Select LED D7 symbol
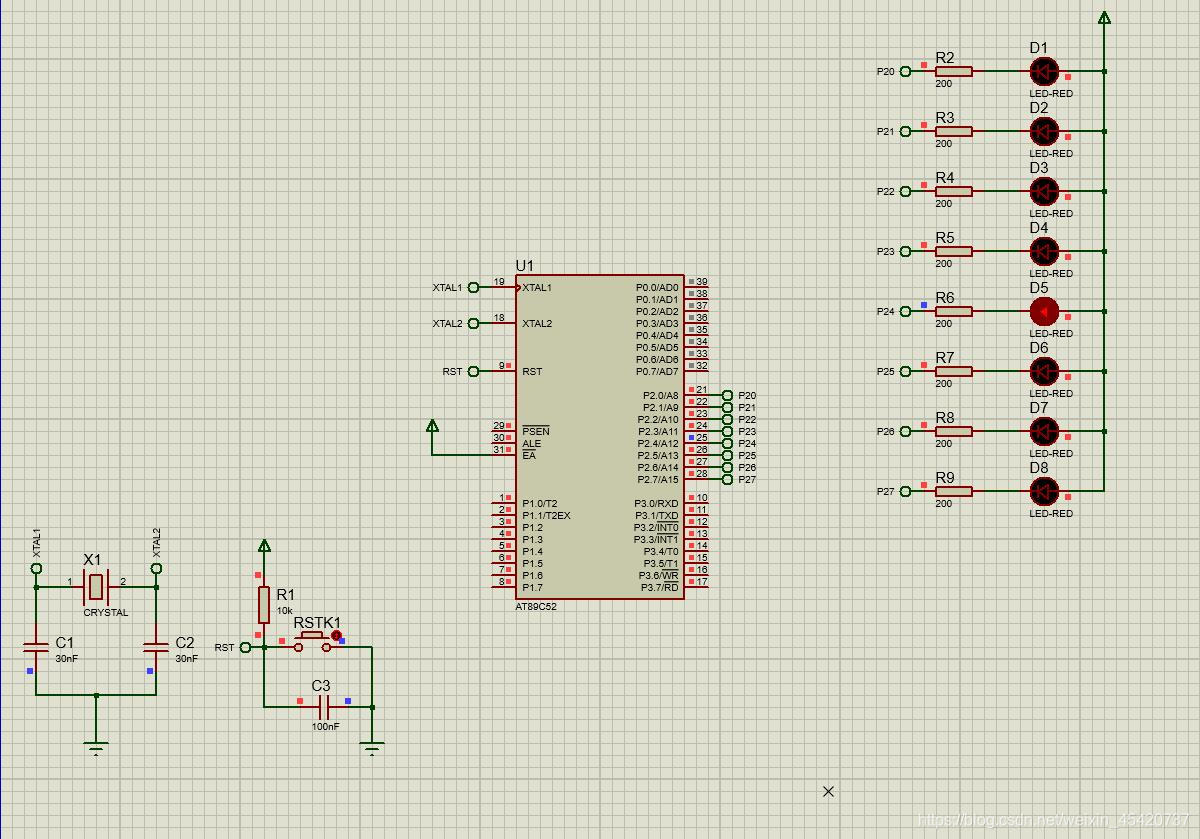The width and height of the screenshot is (1200, 839). coord(1044,431)
